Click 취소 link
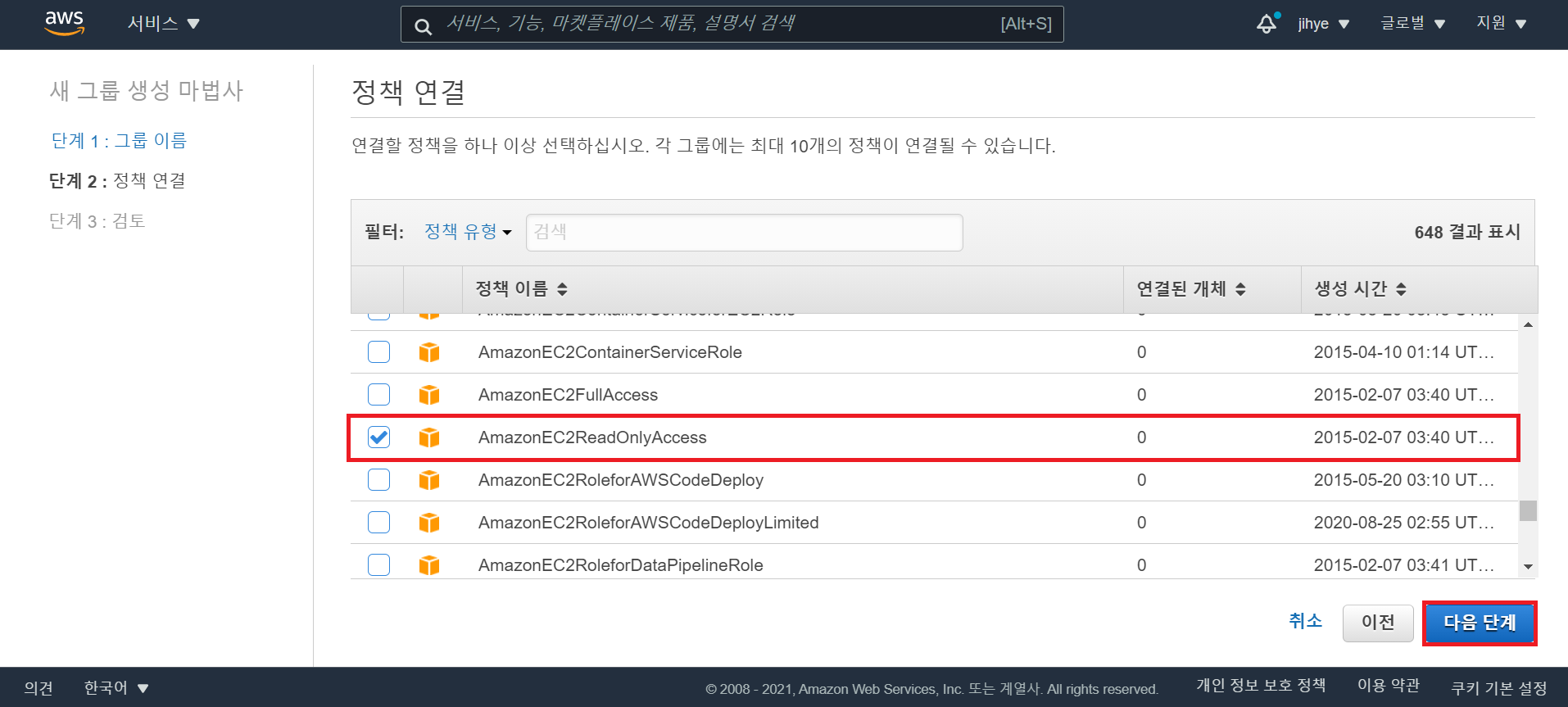The height and width of the screenshot is (707, 1568). point(1305,621)
